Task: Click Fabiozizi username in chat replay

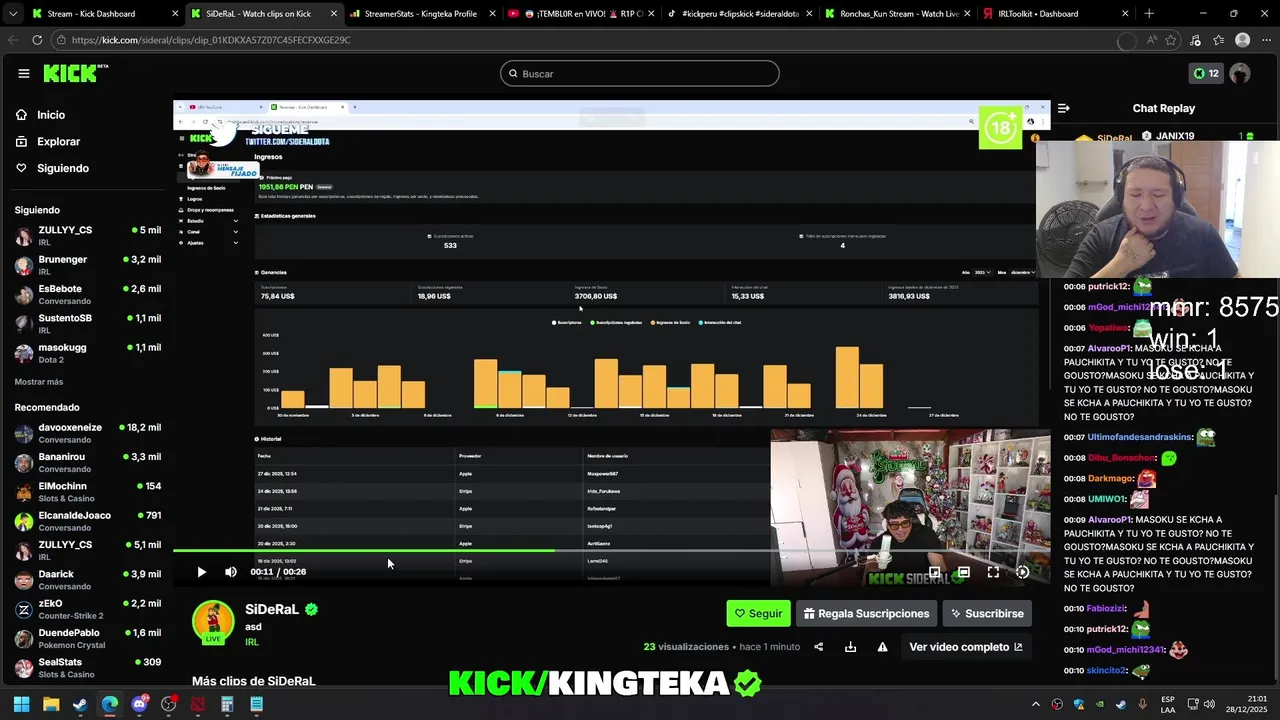Action: coord(1107,608)
